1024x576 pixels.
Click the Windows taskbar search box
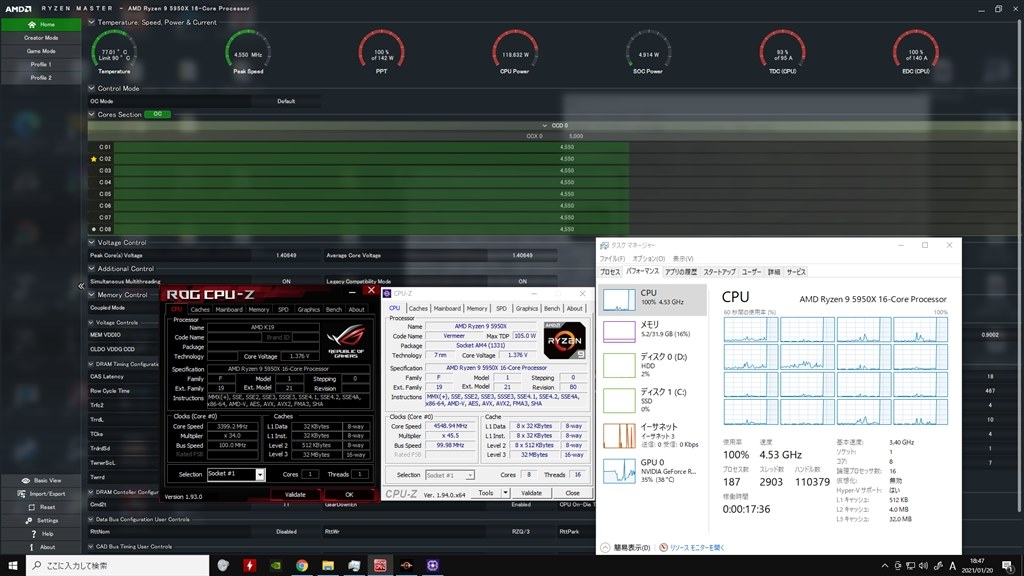tap(118, 566)
